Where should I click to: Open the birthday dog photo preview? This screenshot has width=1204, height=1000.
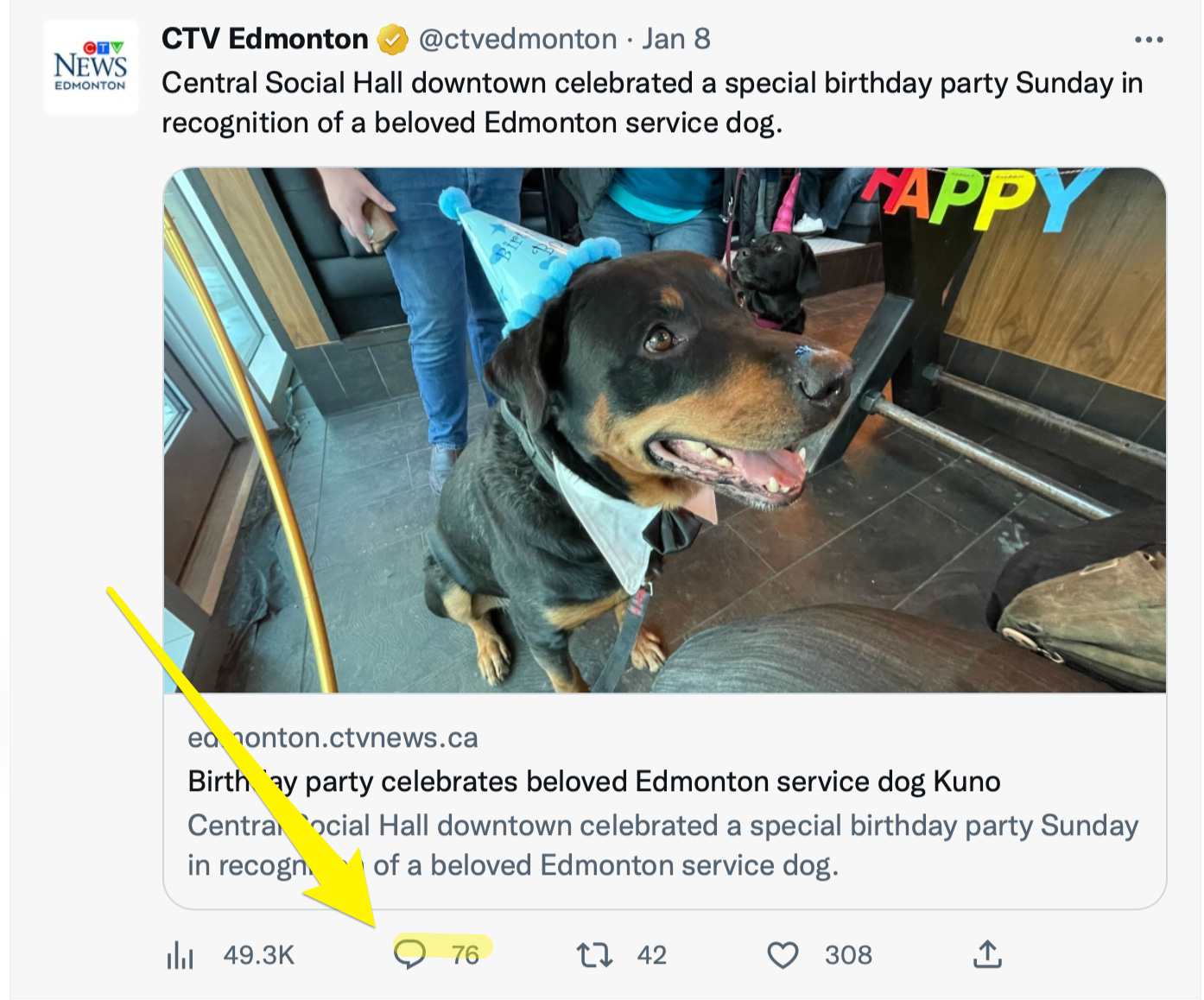coord(664,430)
